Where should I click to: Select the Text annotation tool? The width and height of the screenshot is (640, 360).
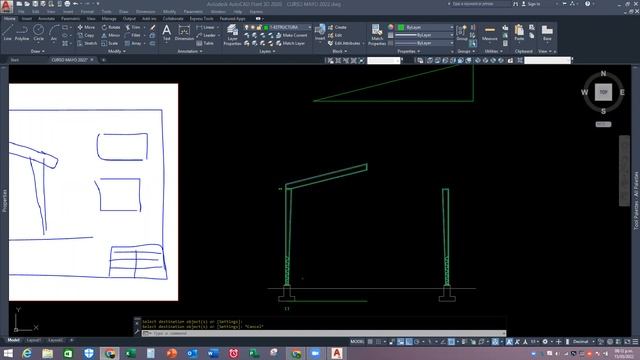(167, 33)
